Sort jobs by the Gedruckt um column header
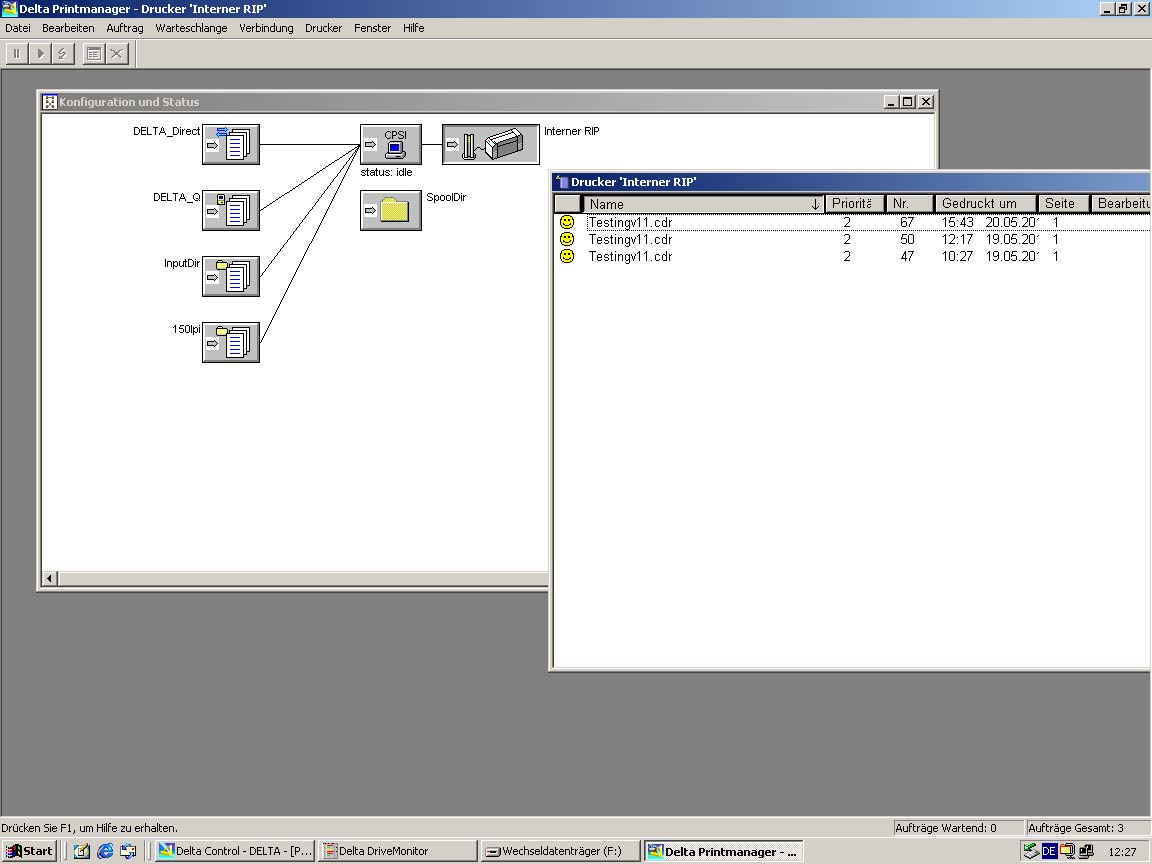The height and width of the screenshot is (864, 1152). point(985,204)
